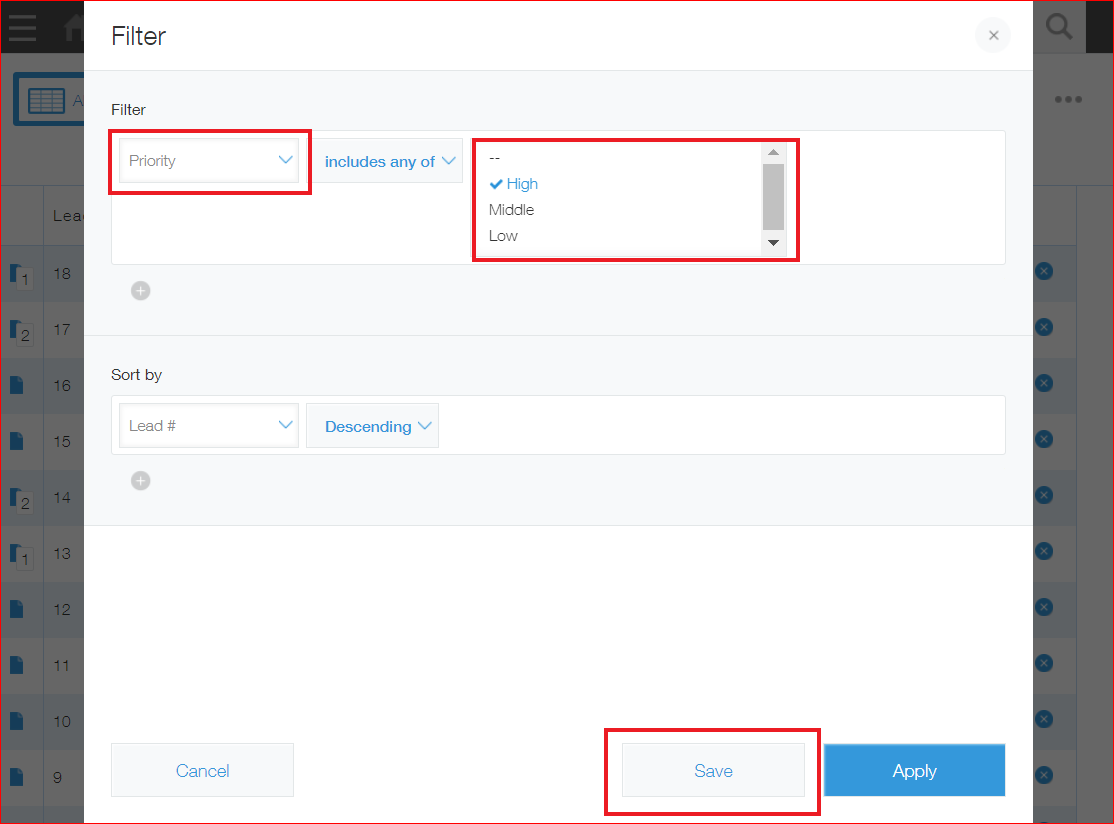Open record details icon for lead 16

[17, 385]
